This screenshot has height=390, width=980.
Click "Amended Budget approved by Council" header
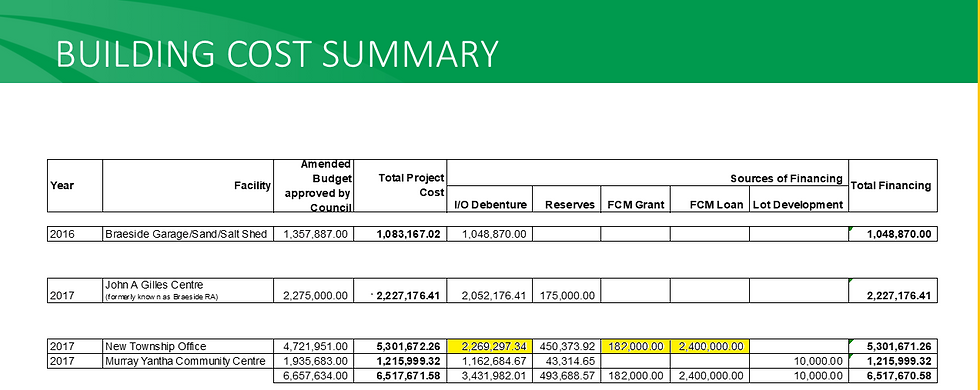point(318,186)
